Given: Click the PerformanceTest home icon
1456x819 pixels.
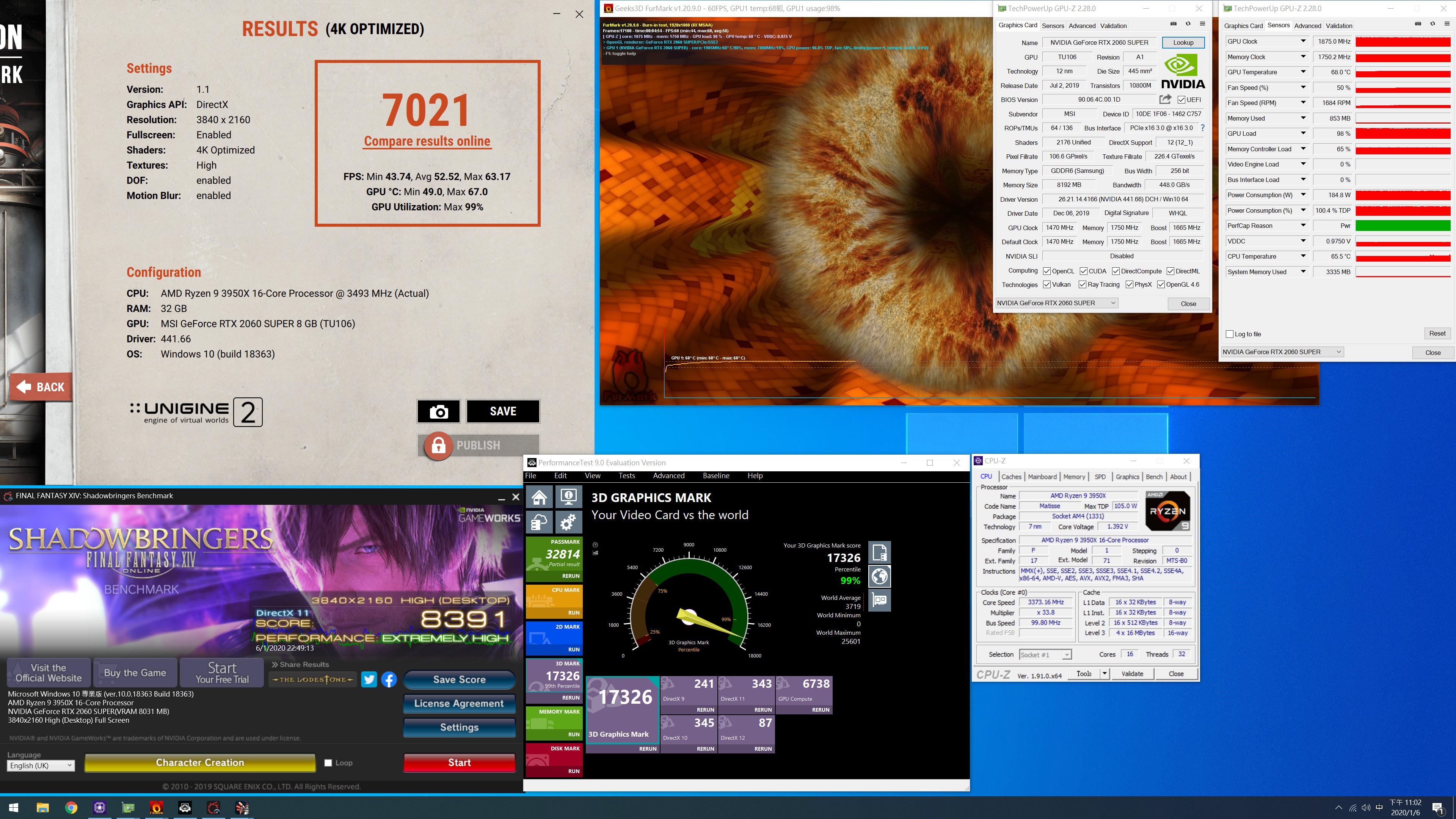Looking at the screenshot, I should (x=539, y=497).
